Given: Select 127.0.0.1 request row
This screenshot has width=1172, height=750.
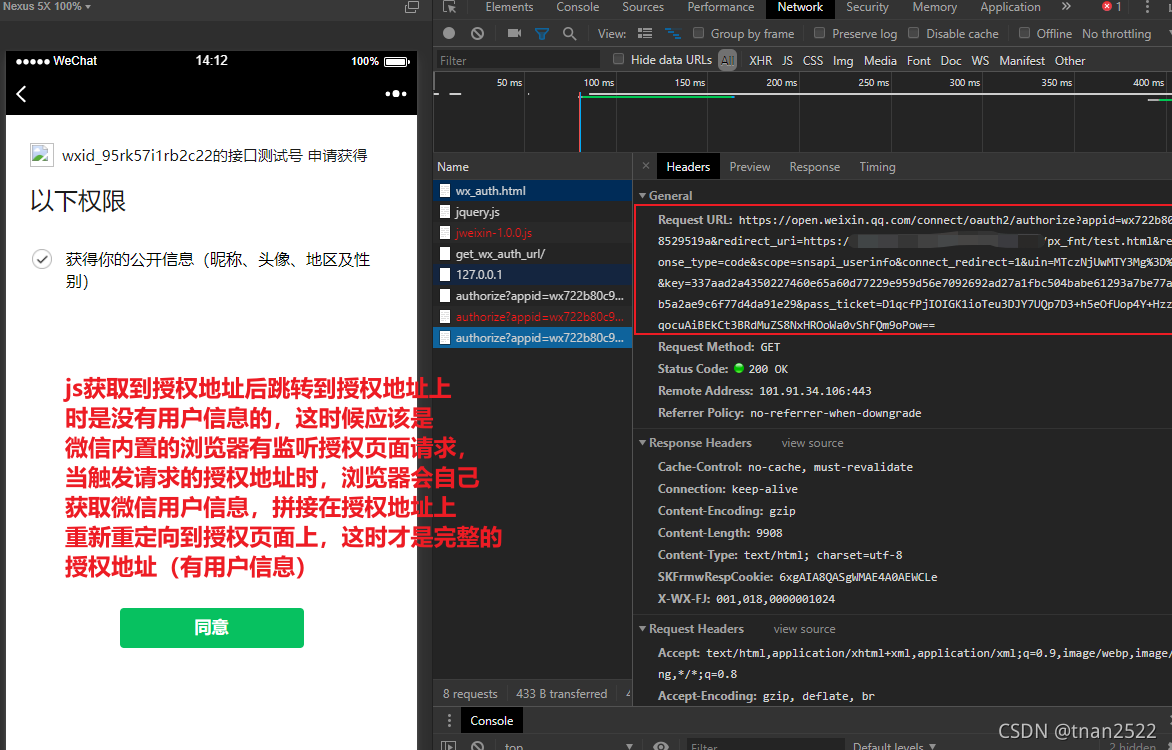Looking at the screenshot, I should 532,274.
